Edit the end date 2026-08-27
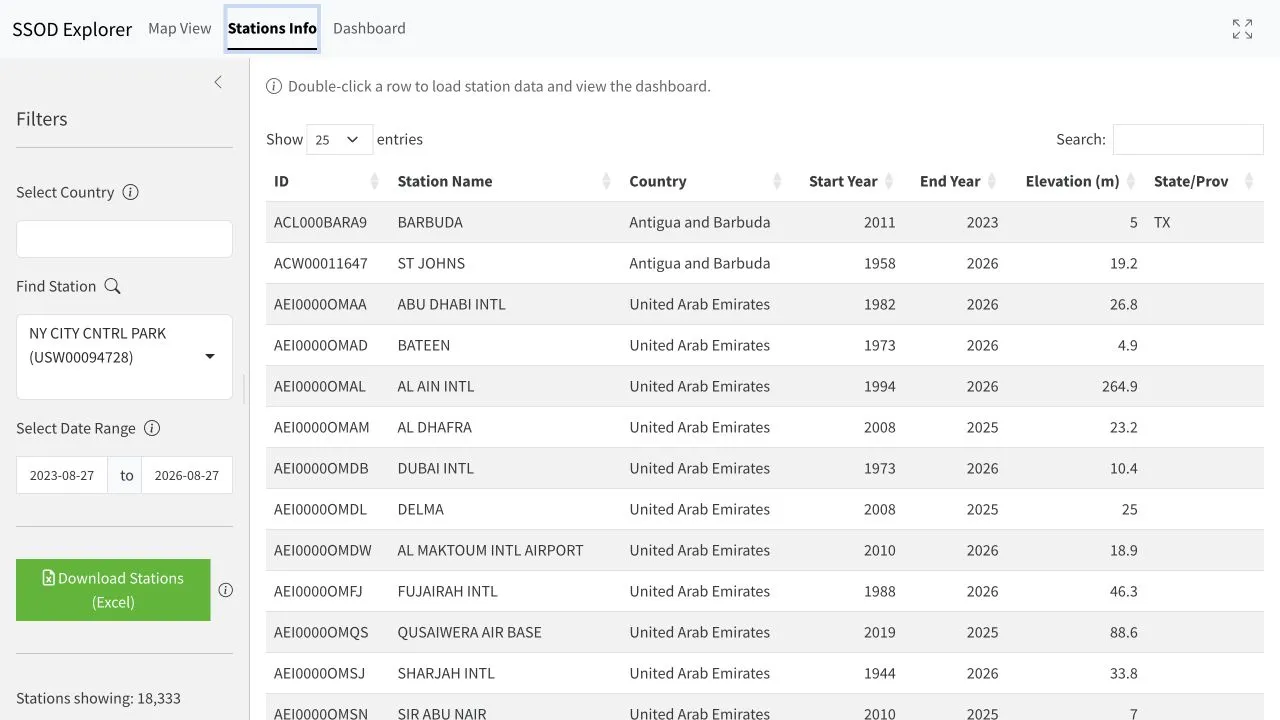Screen dimensions: 1280x720 point(187,475)
